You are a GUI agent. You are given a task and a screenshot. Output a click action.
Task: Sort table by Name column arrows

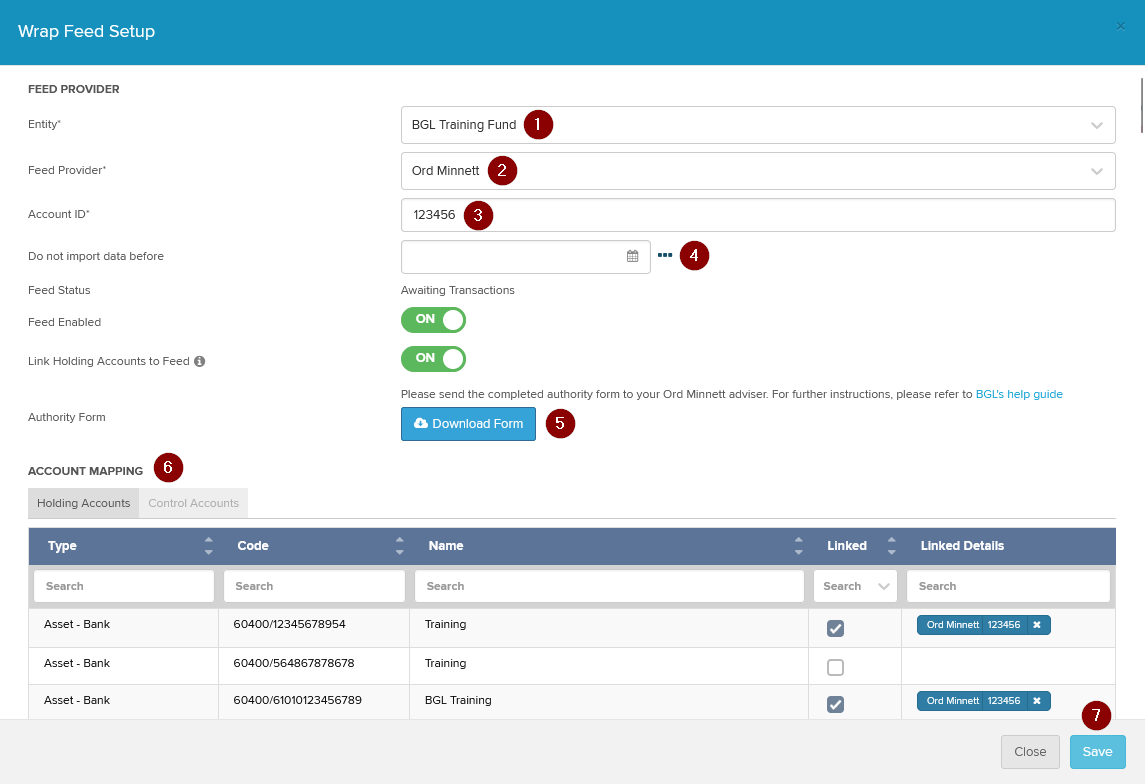tap(799, 546)
